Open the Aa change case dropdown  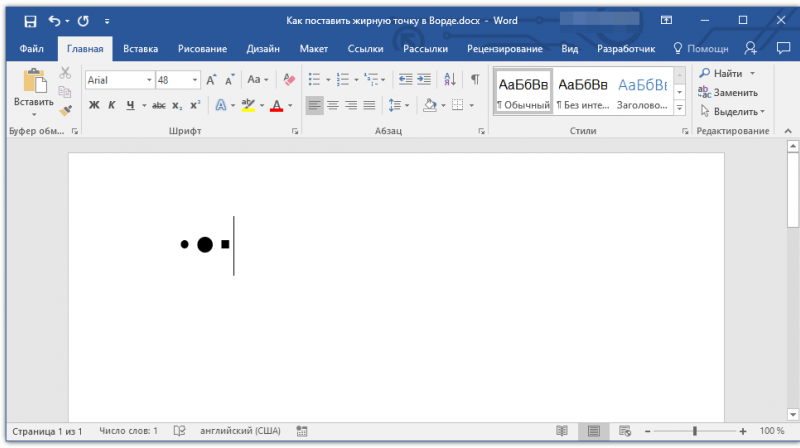coord(257,80)
